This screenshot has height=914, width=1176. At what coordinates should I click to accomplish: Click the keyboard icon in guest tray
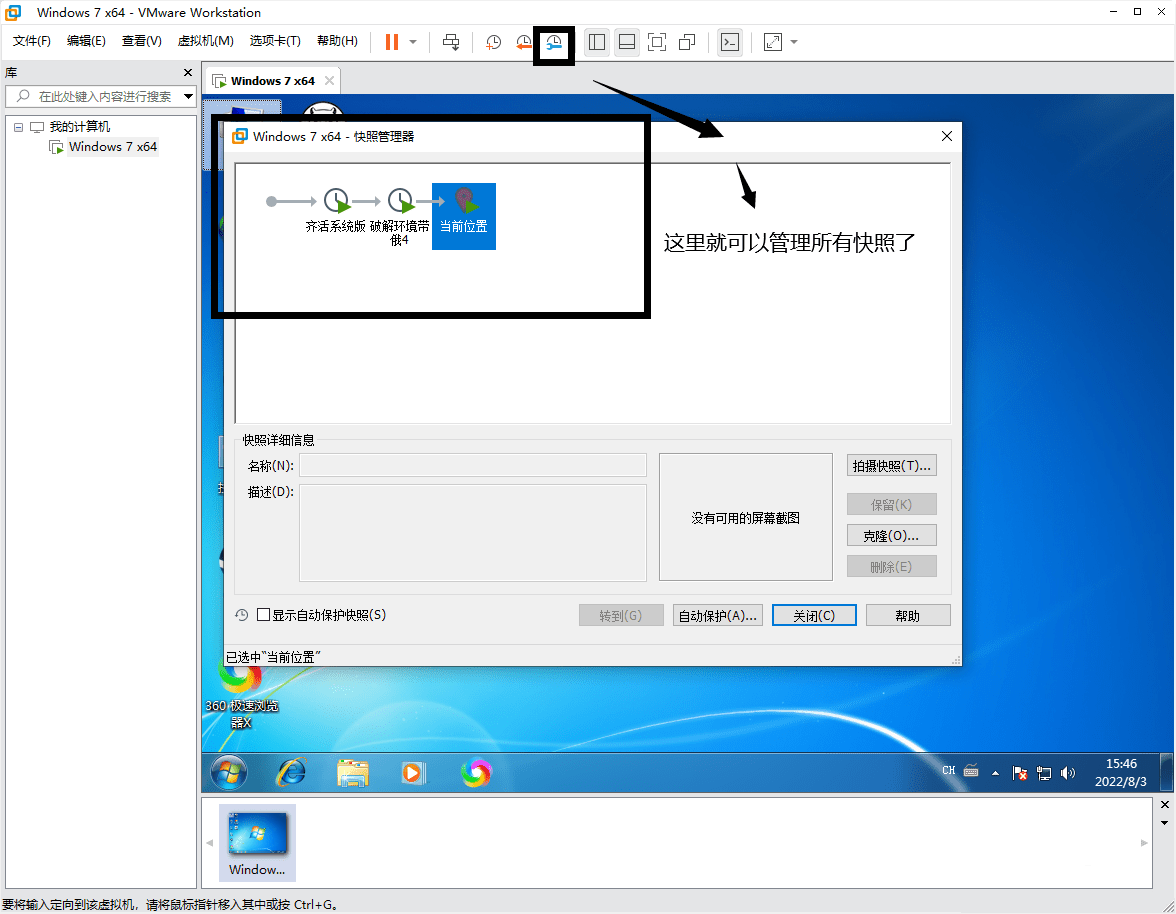(971, 771)
